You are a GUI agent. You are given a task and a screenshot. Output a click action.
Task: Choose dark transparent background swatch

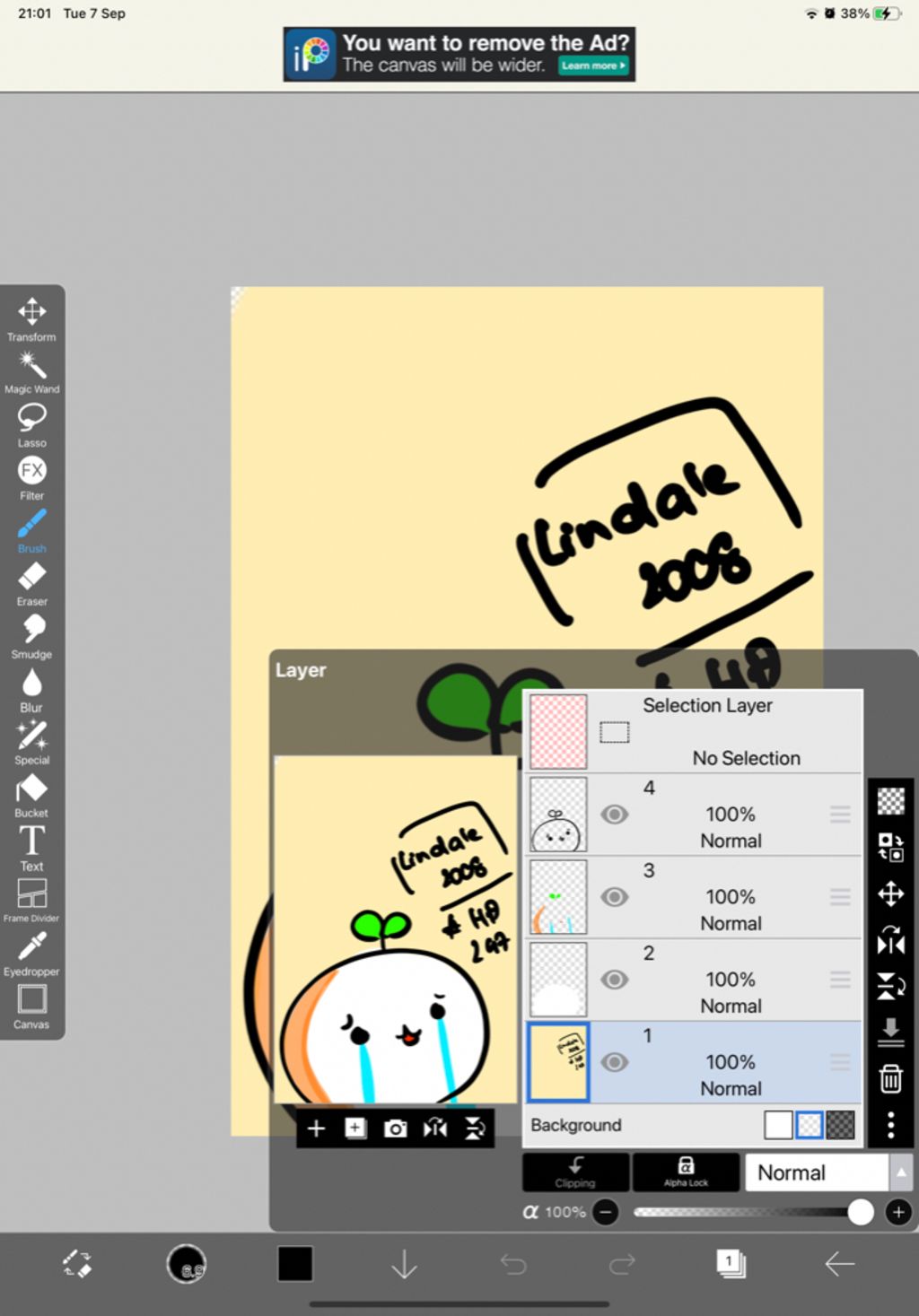pos(840,1125)
